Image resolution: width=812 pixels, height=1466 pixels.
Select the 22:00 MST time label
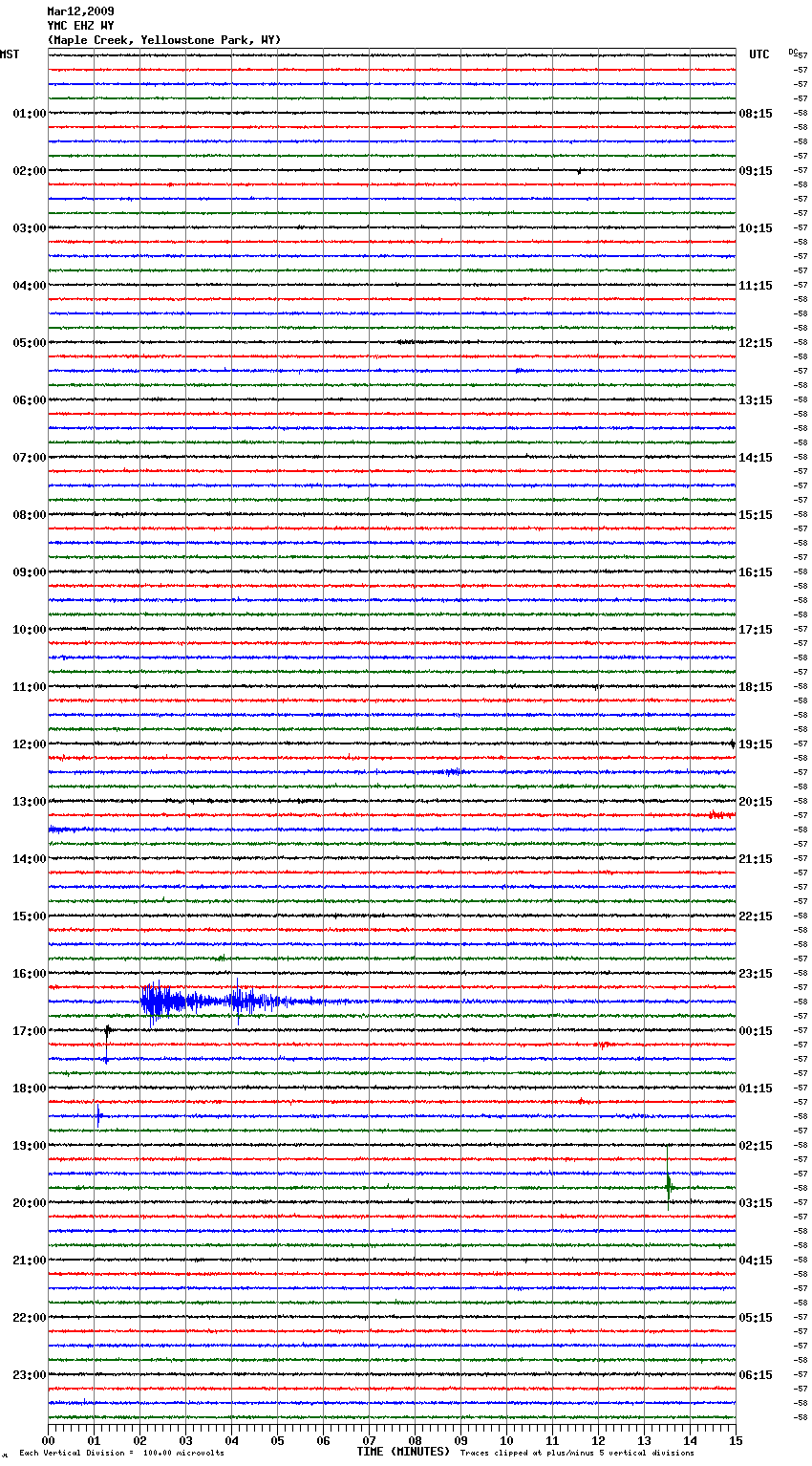(30, 1318)
